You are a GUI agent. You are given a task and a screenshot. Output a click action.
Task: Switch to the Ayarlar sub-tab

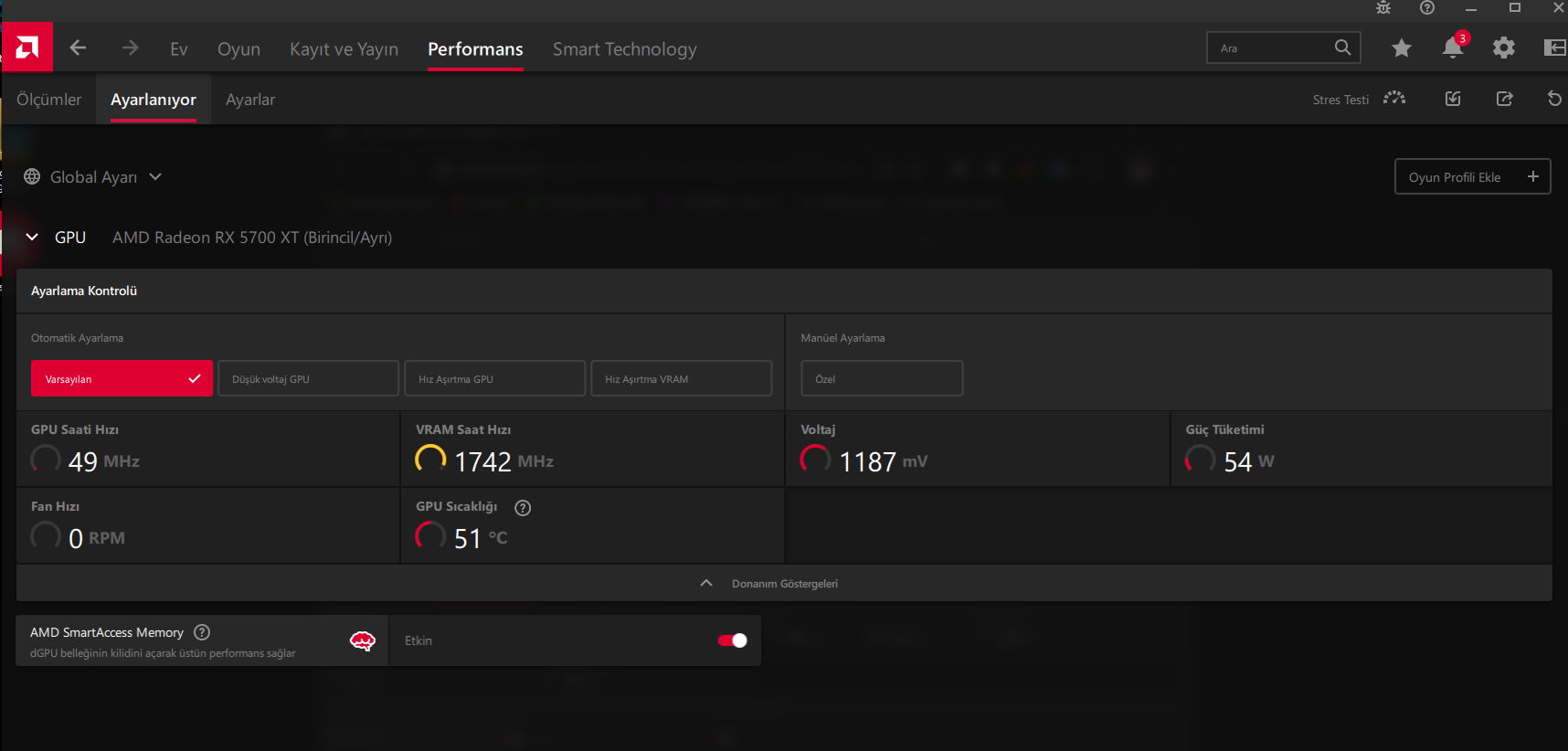(x=250, y=100)
